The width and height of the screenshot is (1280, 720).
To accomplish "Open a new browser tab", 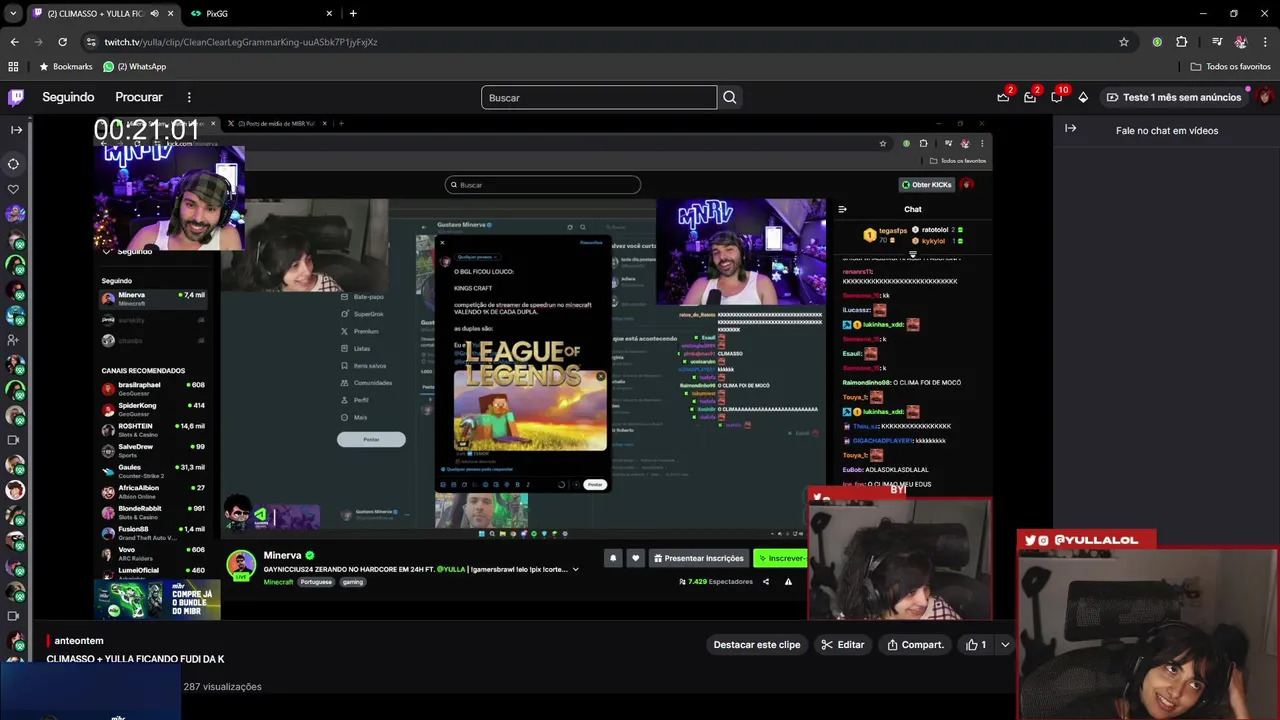I will pos(353,14).
